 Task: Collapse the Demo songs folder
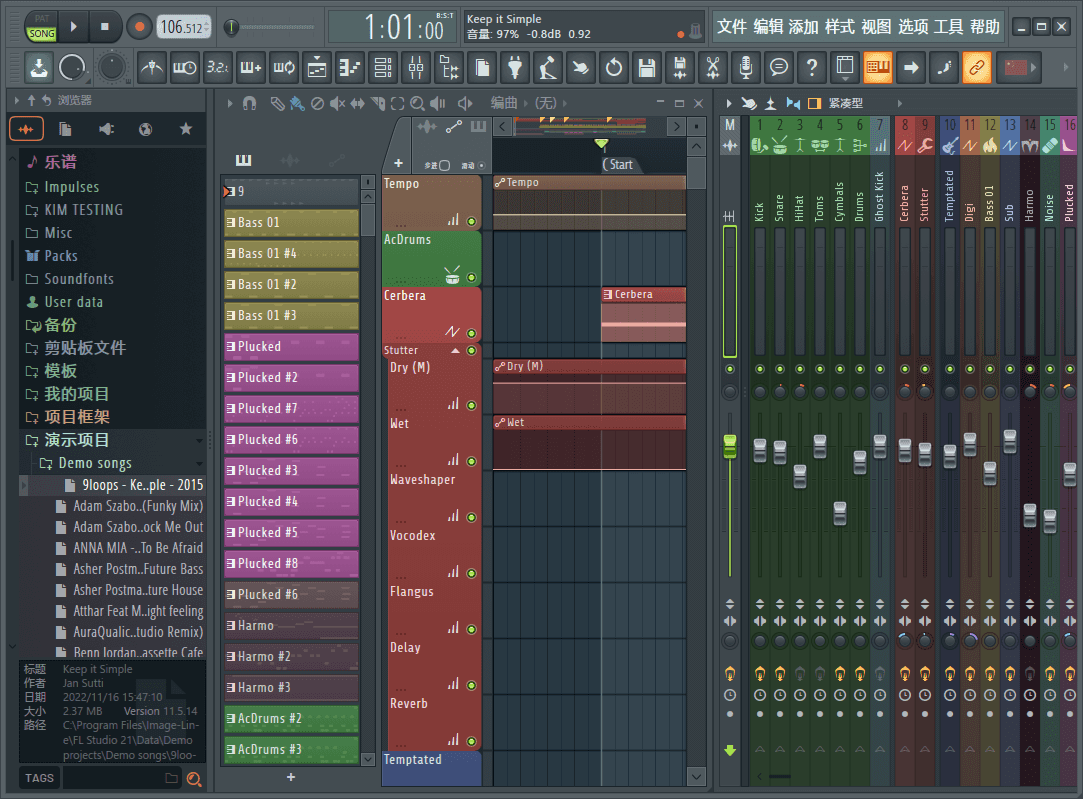[86, 463]
